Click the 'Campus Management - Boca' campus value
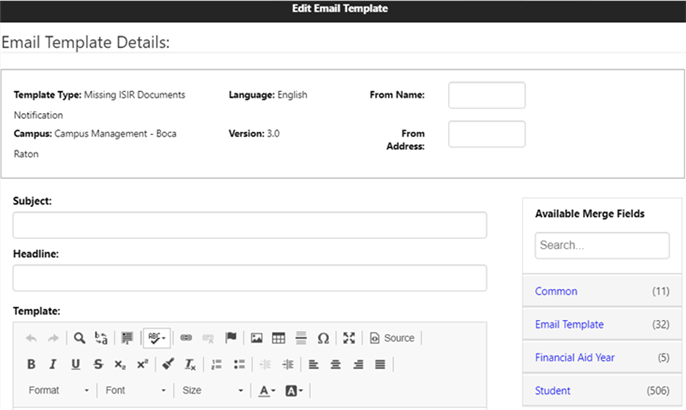This screenshot has height=410, width=686. 116,133
